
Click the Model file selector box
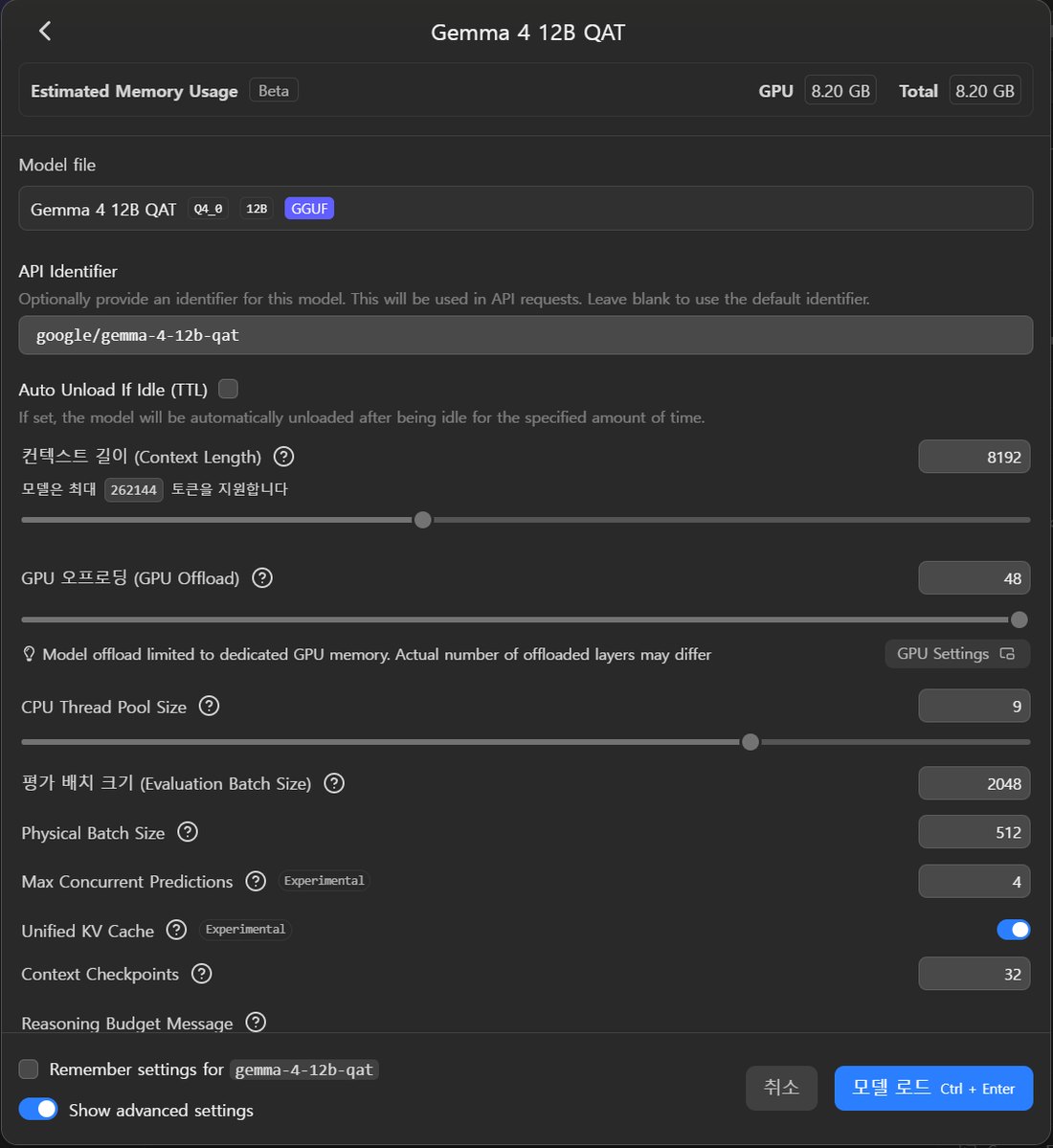[526, 209]
